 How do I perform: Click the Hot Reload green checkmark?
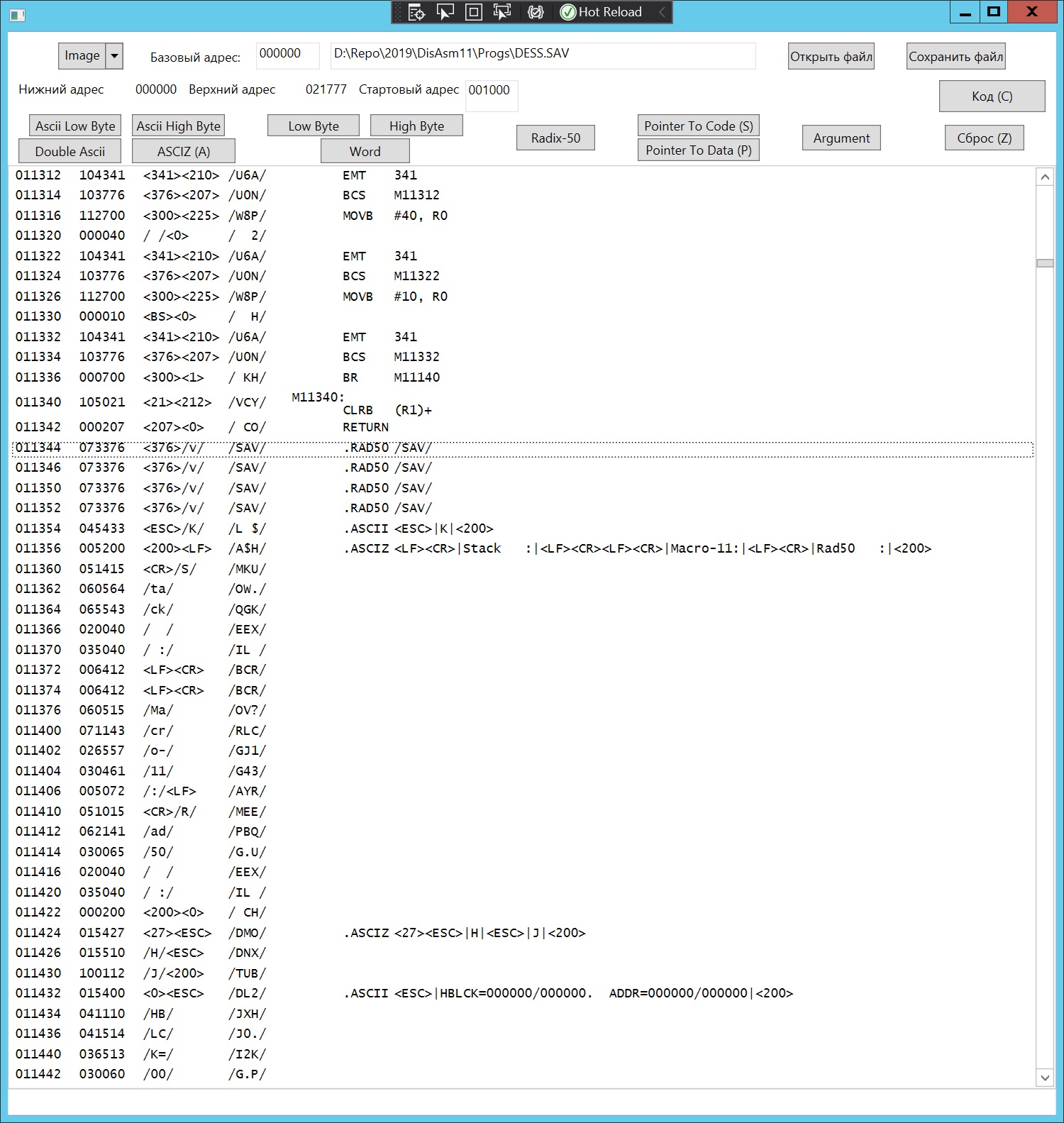[567, 12]
